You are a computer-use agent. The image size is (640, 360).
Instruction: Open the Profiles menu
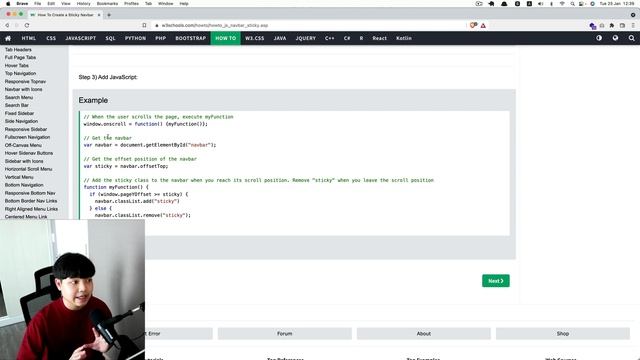click(131, 4)
